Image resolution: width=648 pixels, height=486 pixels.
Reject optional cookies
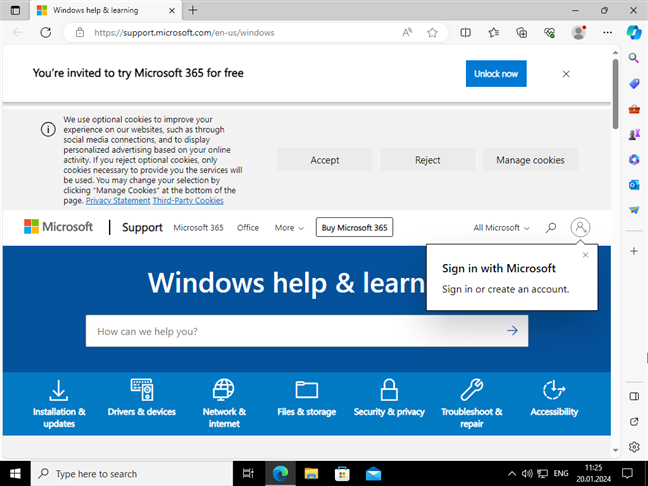(x=428, y=160)
